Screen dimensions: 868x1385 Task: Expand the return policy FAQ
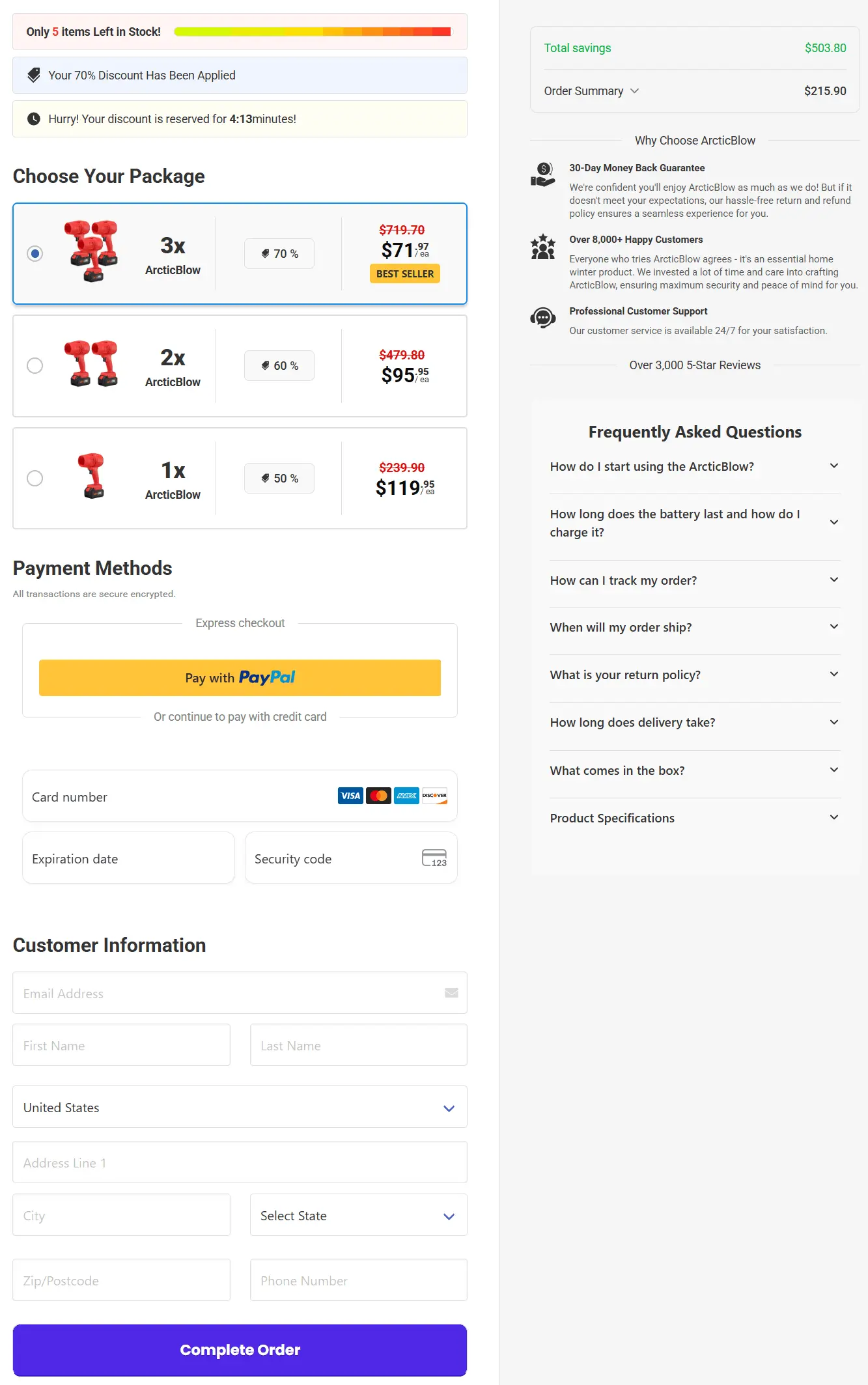coord(695,675)
